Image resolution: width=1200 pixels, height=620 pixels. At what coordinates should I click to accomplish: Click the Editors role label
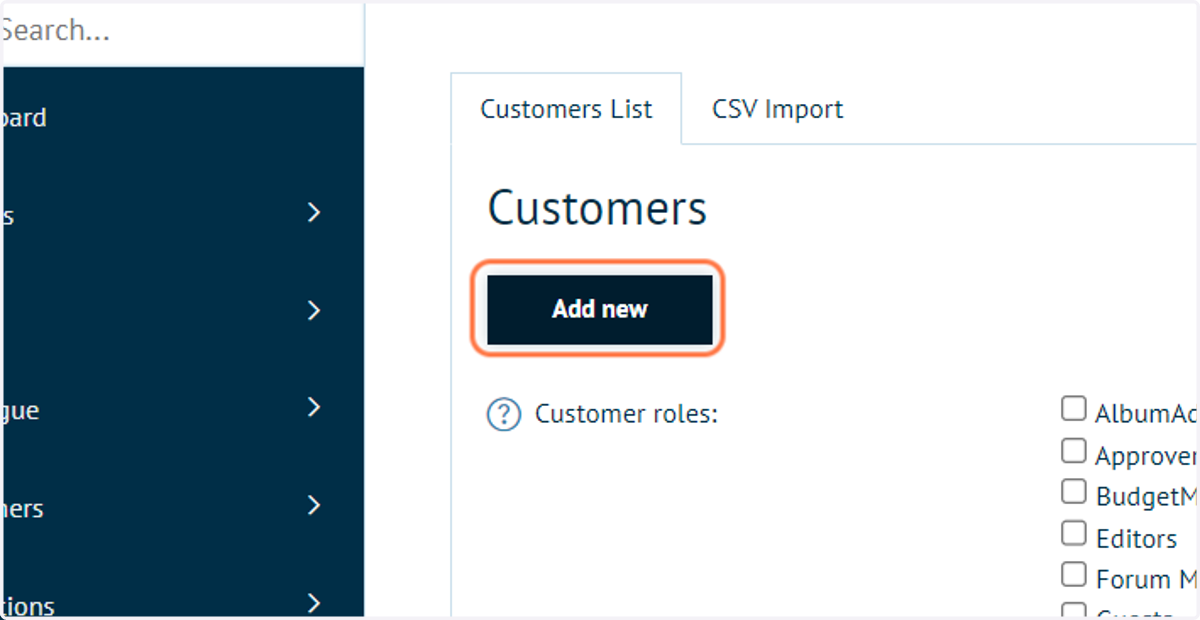1136,539
